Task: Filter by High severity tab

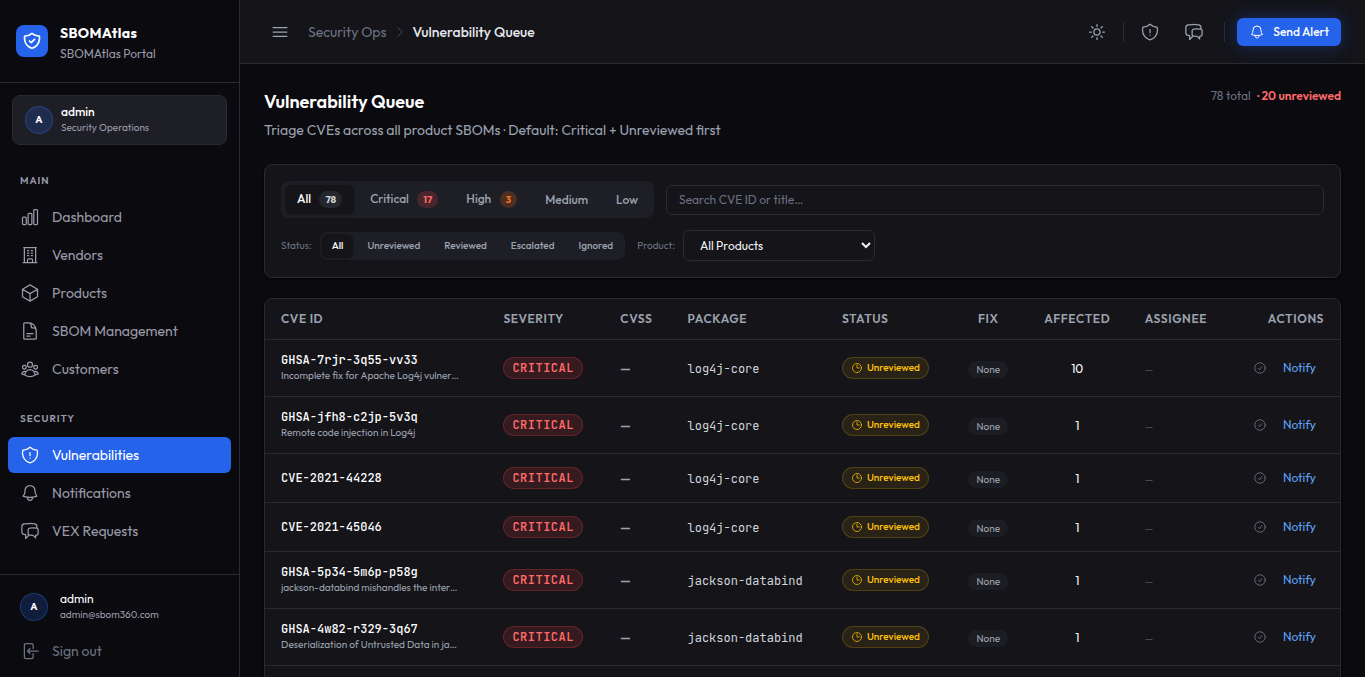Action: pyautogui.click(x=490, y=200)
